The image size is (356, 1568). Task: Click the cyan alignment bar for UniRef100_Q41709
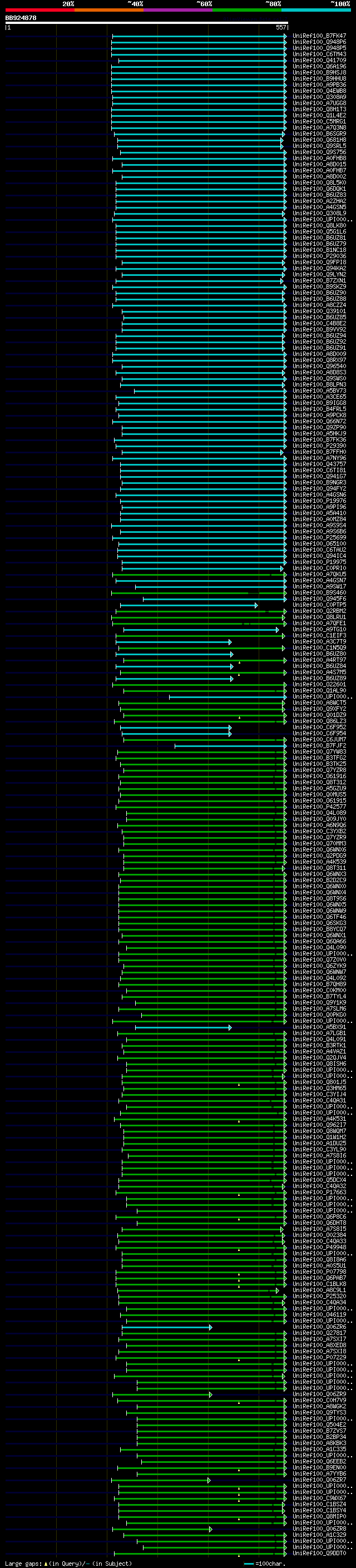pyautogui.click(x=202, y=60)
